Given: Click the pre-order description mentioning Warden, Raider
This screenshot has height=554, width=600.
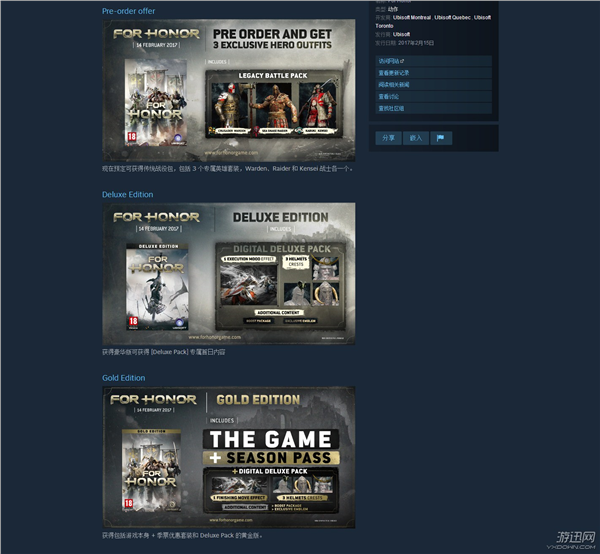Looking at the screenshot, I should (x=228, y=168).
